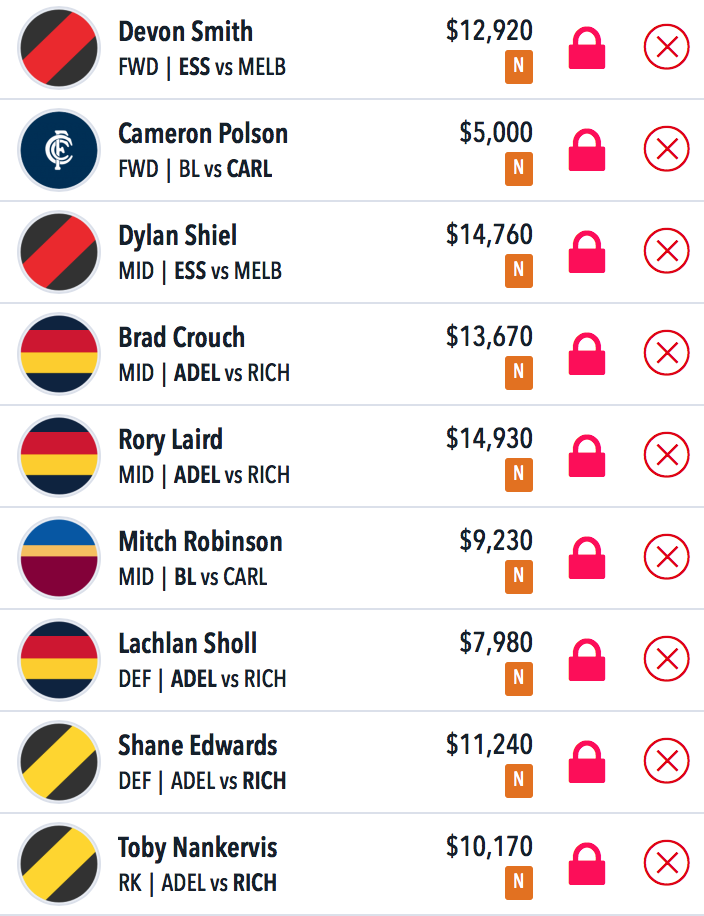The image size is (704, 916).
Task: Click the N badge under Lachlan Sholl's $7,980
Action: [x=519, y=678]
